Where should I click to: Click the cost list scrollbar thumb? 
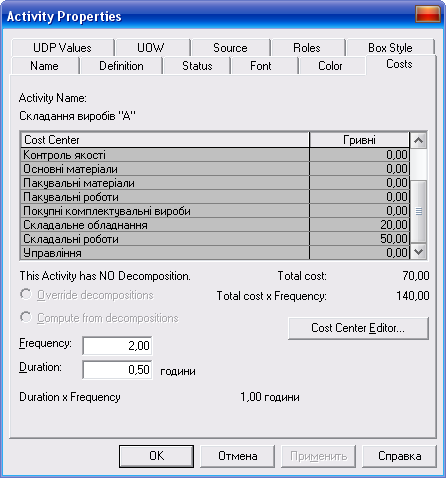click(x=418, y=211)
